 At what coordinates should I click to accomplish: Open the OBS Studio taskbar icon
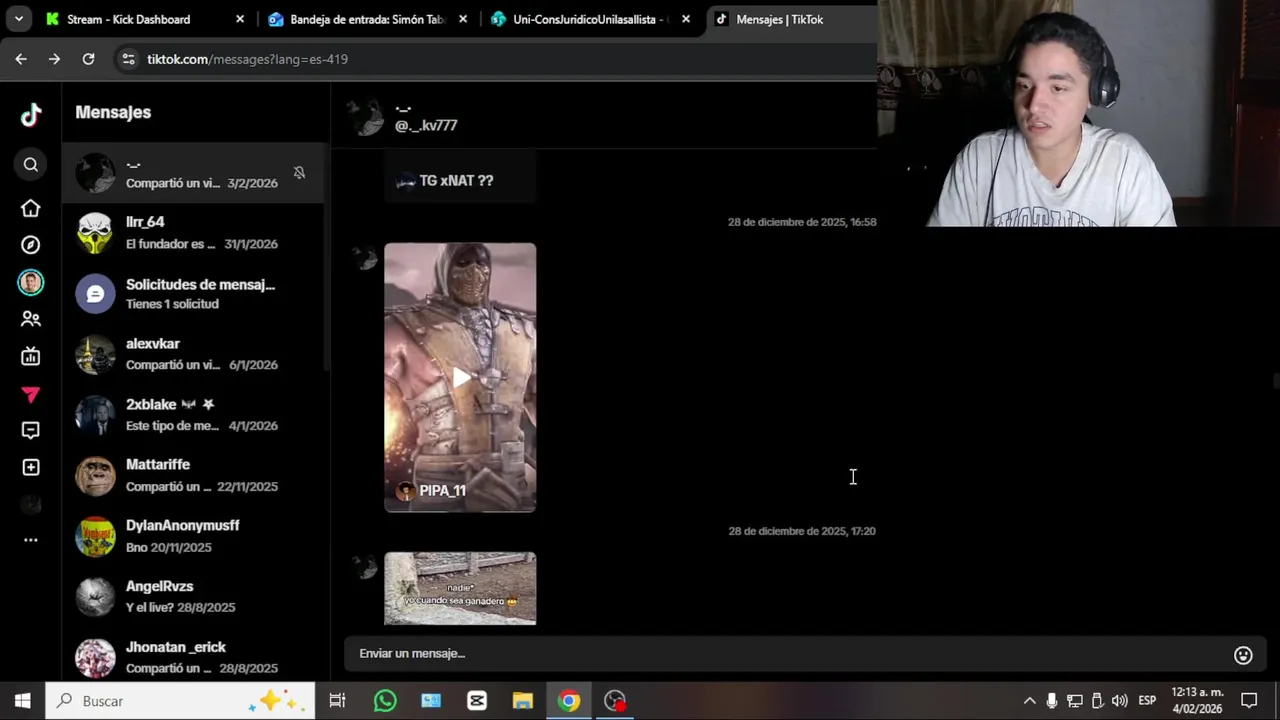pos(615,701)
